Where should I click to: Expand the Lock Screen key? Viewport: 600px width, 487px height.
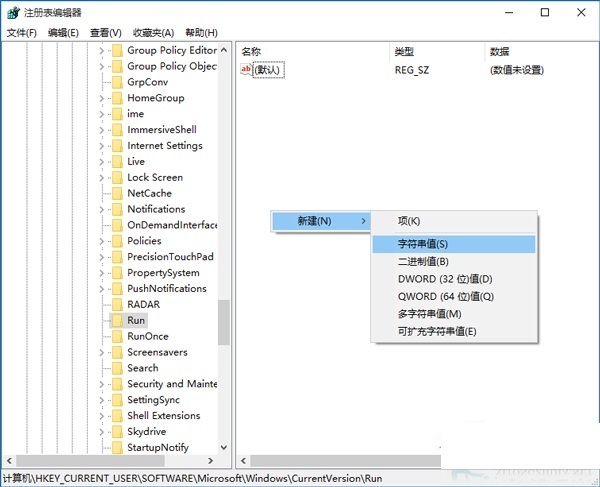coord(101,178)
